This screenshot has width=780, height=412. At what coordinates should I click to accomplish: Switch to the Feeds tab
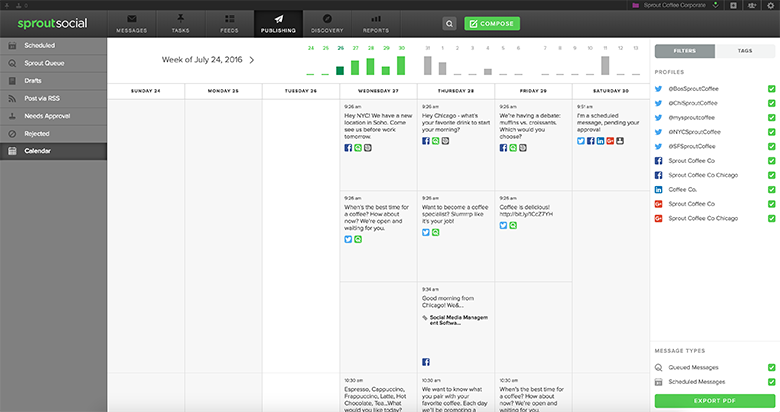pyautogui.click(x=229, y=24)
